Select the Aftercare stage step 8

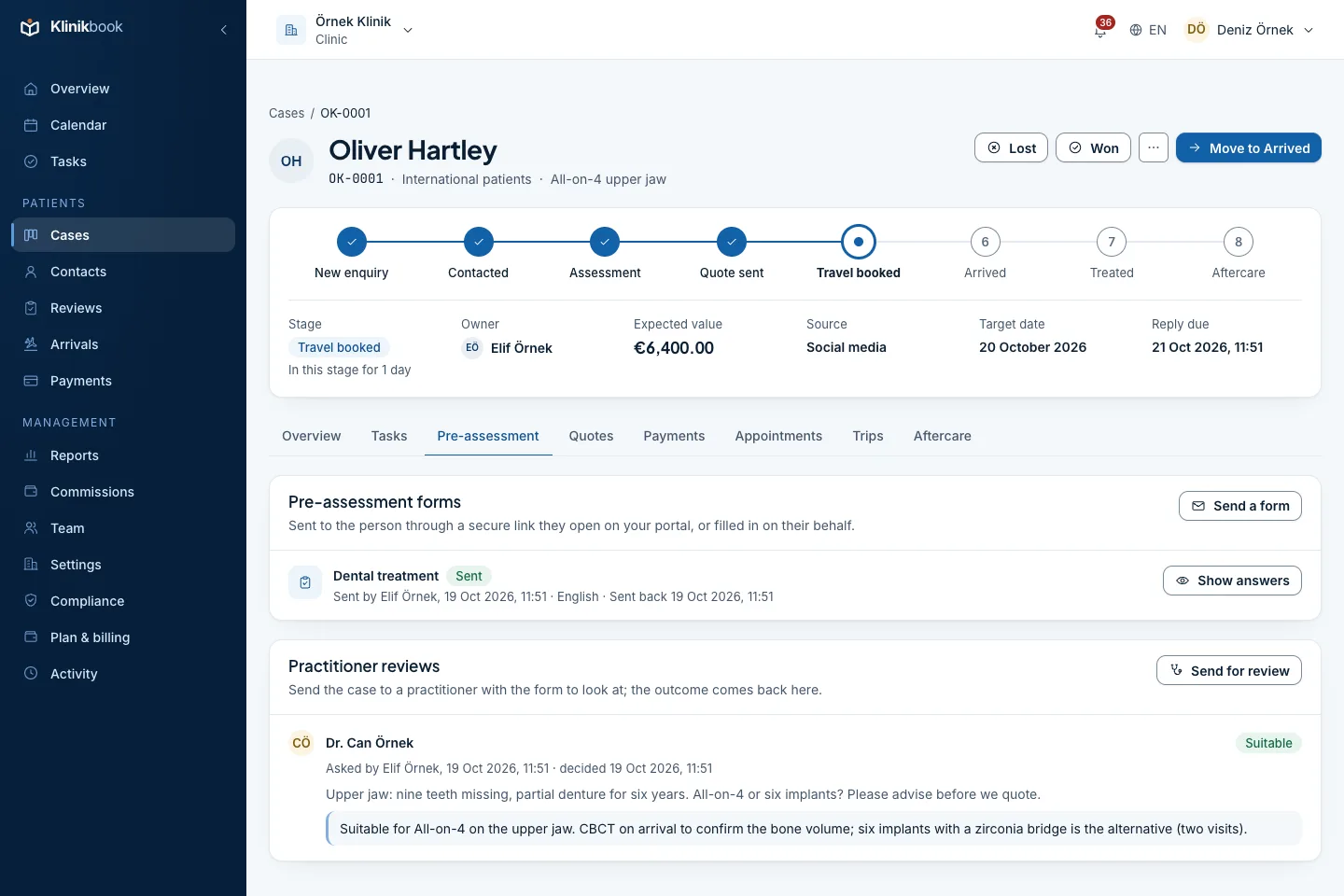pos(1239,242)
